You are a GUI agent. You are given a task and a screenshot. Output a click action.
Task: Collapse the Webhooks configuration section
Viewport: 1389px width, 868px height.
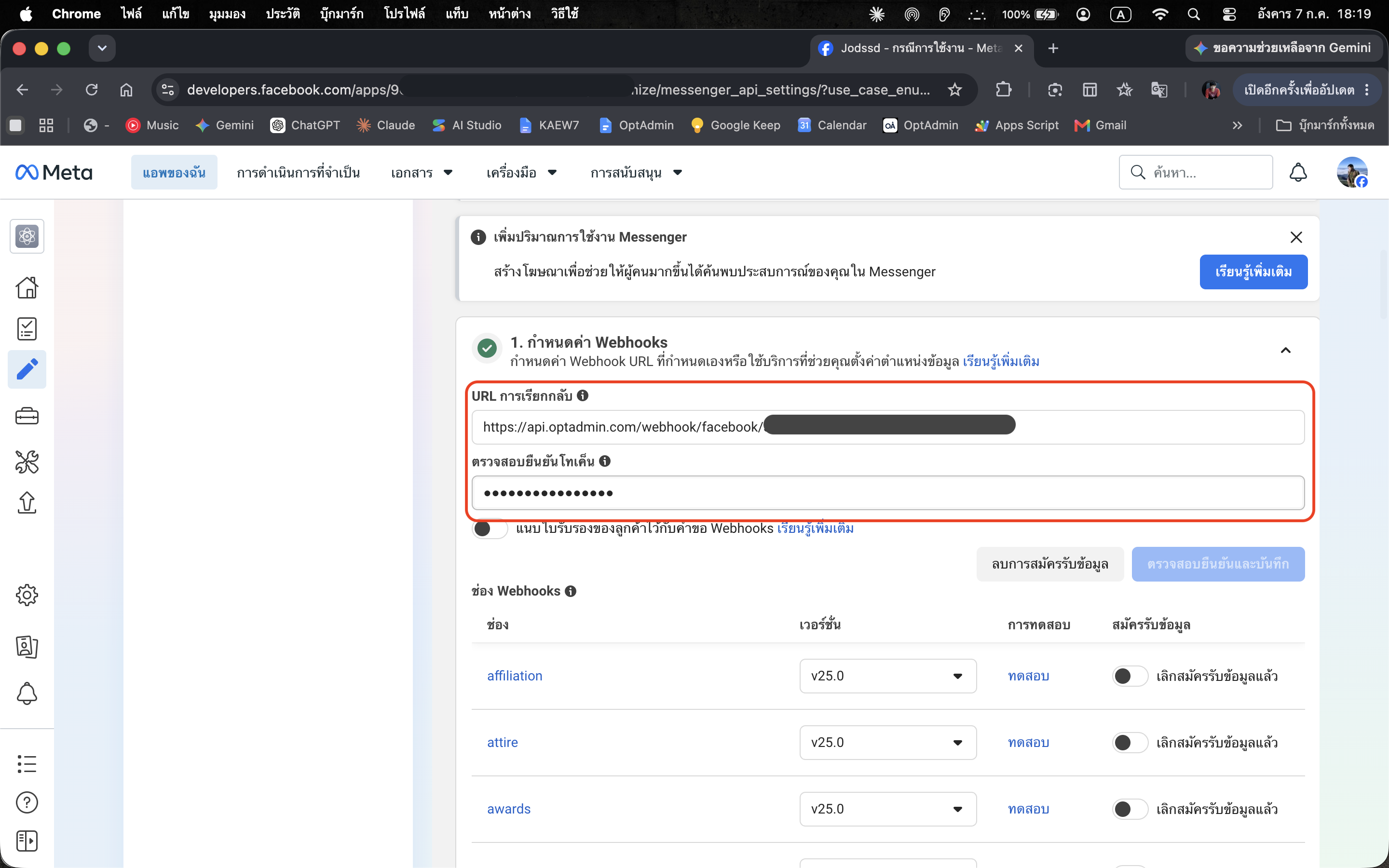point(1286,350)
